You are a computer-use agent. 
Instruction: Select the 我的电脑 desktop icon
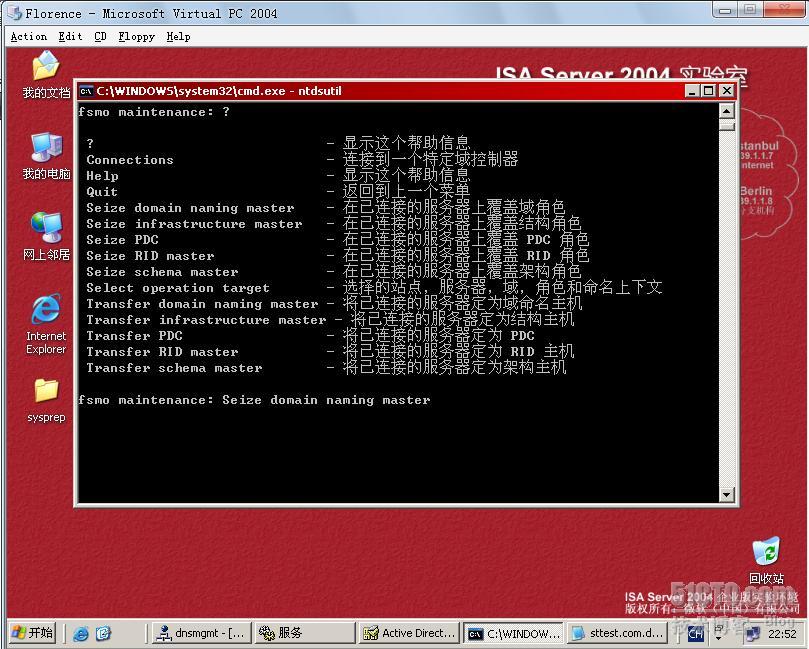coord(46,156)
